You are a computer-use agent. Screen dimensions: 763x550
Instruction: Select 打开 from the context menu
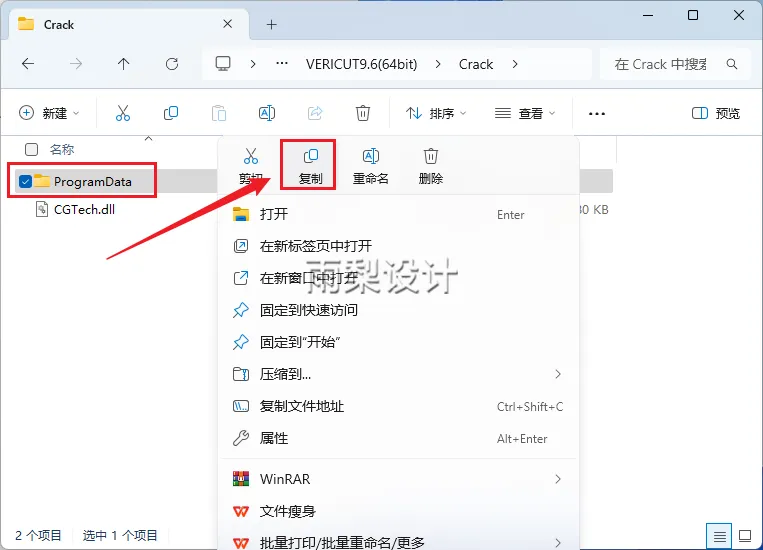[398, 214]
